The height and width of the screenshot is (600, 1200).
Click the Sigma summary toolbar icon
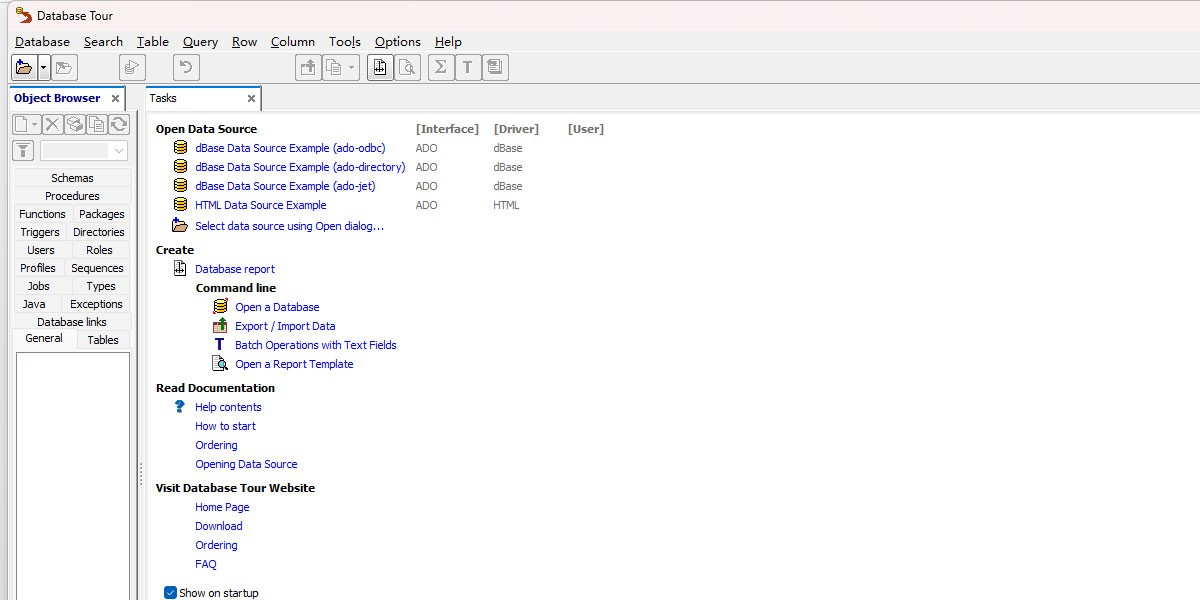coord(440,67)
